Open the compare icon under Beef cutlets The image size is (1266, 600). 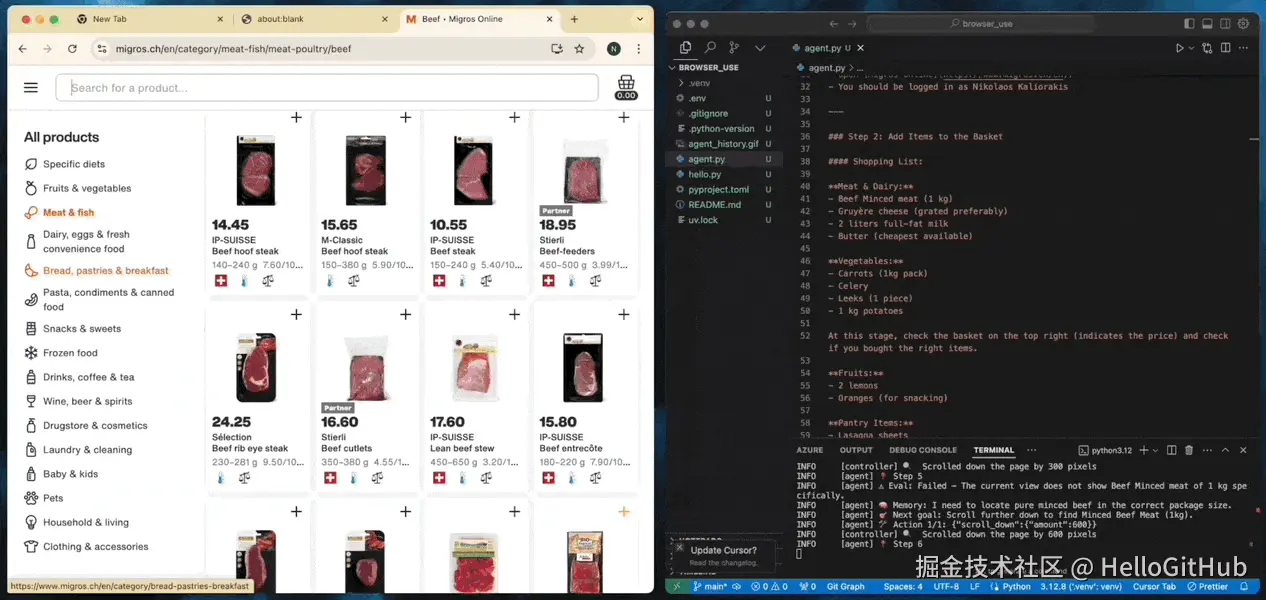click(376, 478)
